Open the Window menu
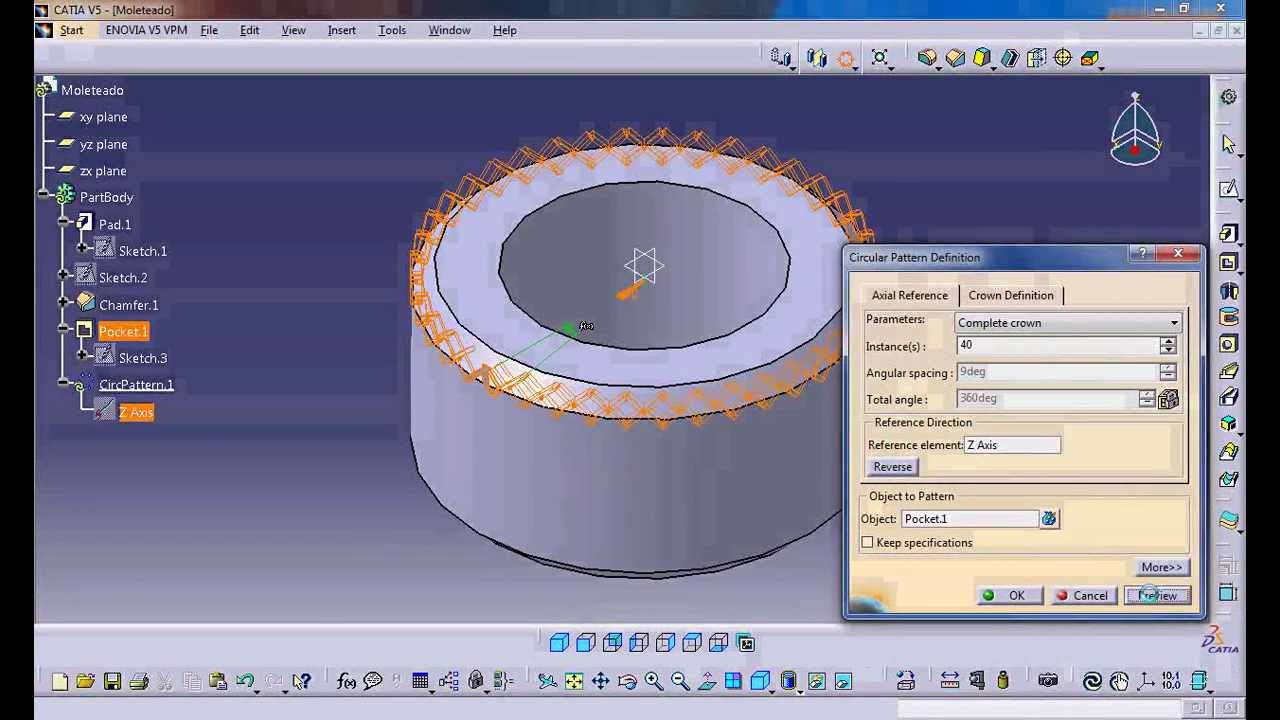This screenshot has width=1280, height=720. [x=449, y=30]
